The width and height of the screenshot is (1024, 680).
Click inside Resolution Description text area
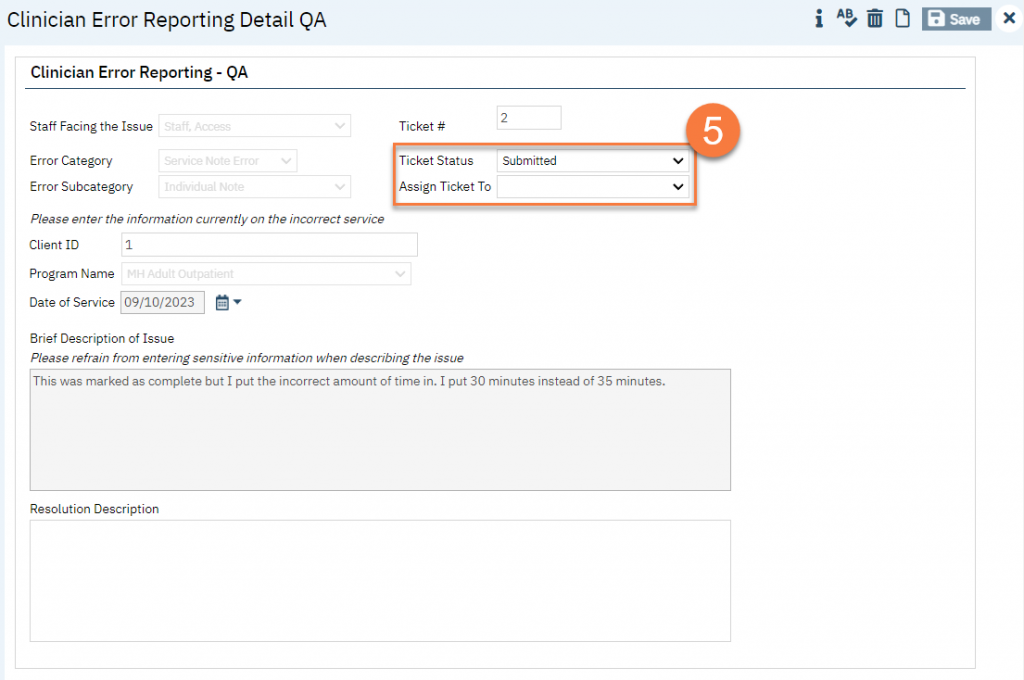click(380, 580)
